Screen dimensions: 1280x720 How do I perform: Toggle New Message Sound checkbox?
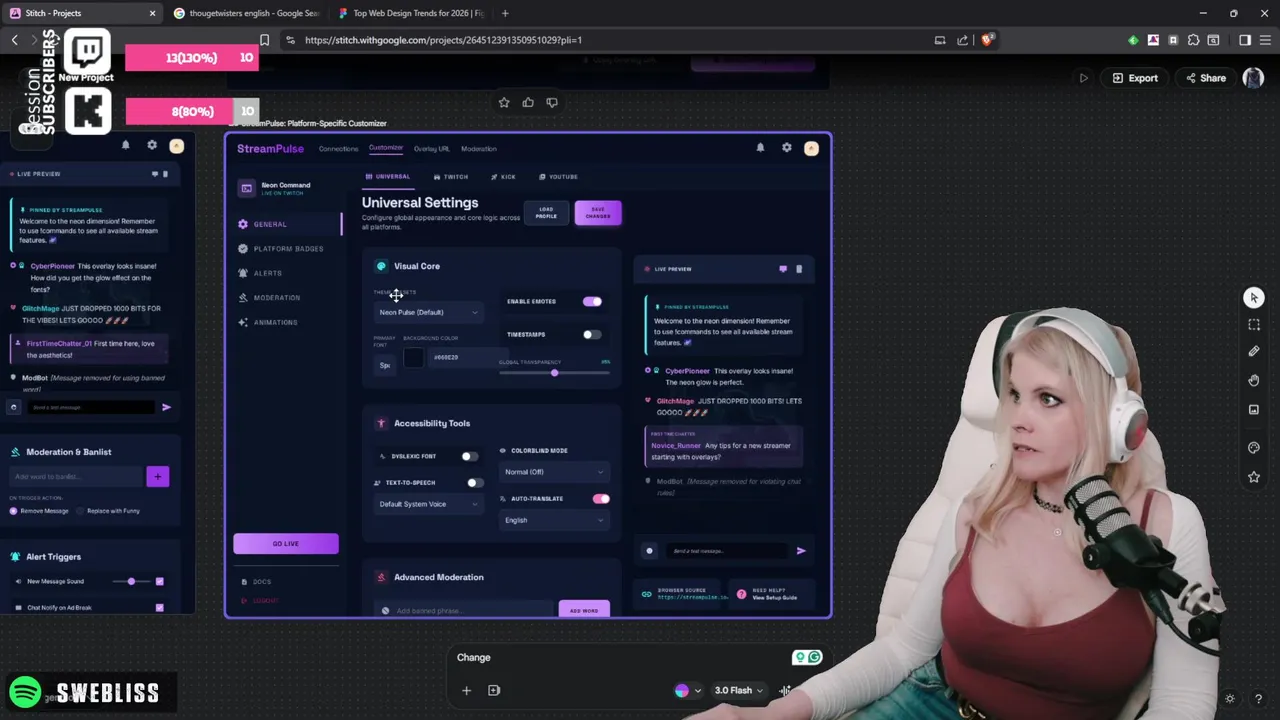[159, 581]
